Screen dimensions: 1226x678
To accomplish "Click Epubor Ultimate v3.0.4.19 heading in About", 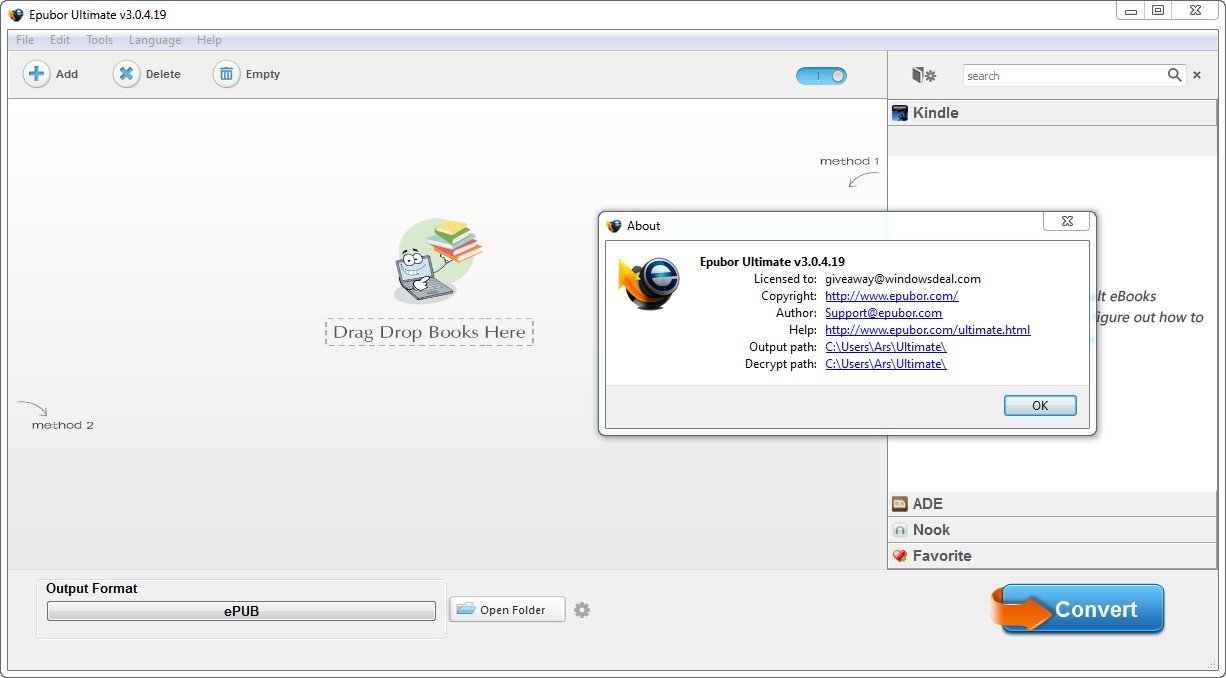I will point(772,262).
